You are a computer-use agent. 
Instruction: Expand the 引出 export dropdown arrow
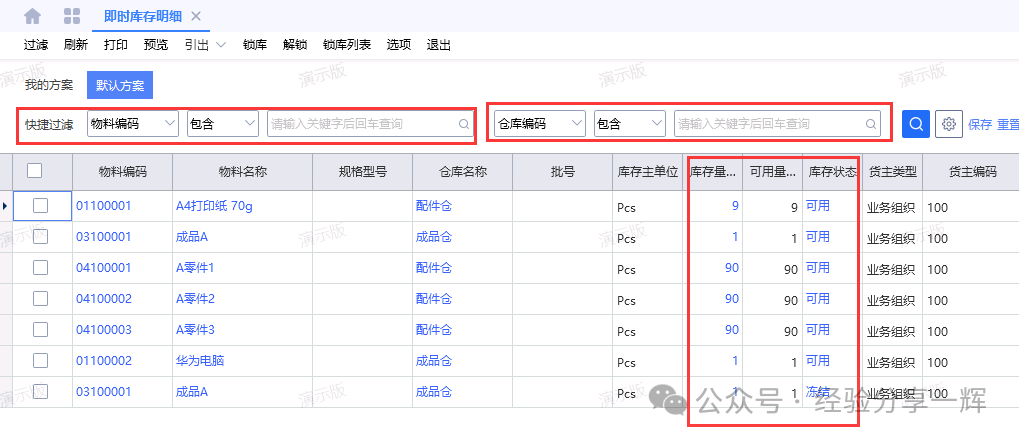coord(221,45)
